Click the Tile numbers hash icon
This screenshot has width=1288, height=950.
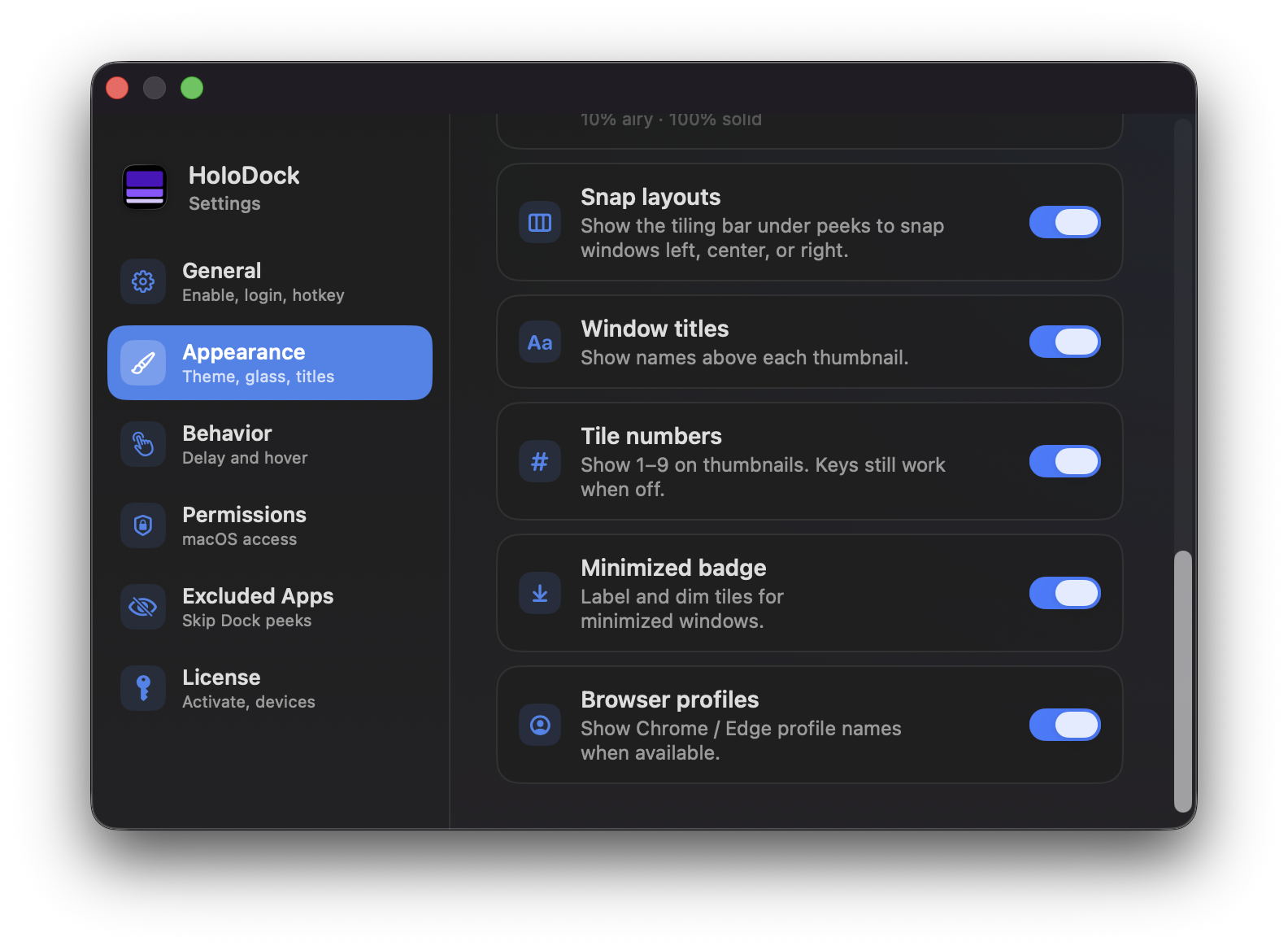(540, 461)
